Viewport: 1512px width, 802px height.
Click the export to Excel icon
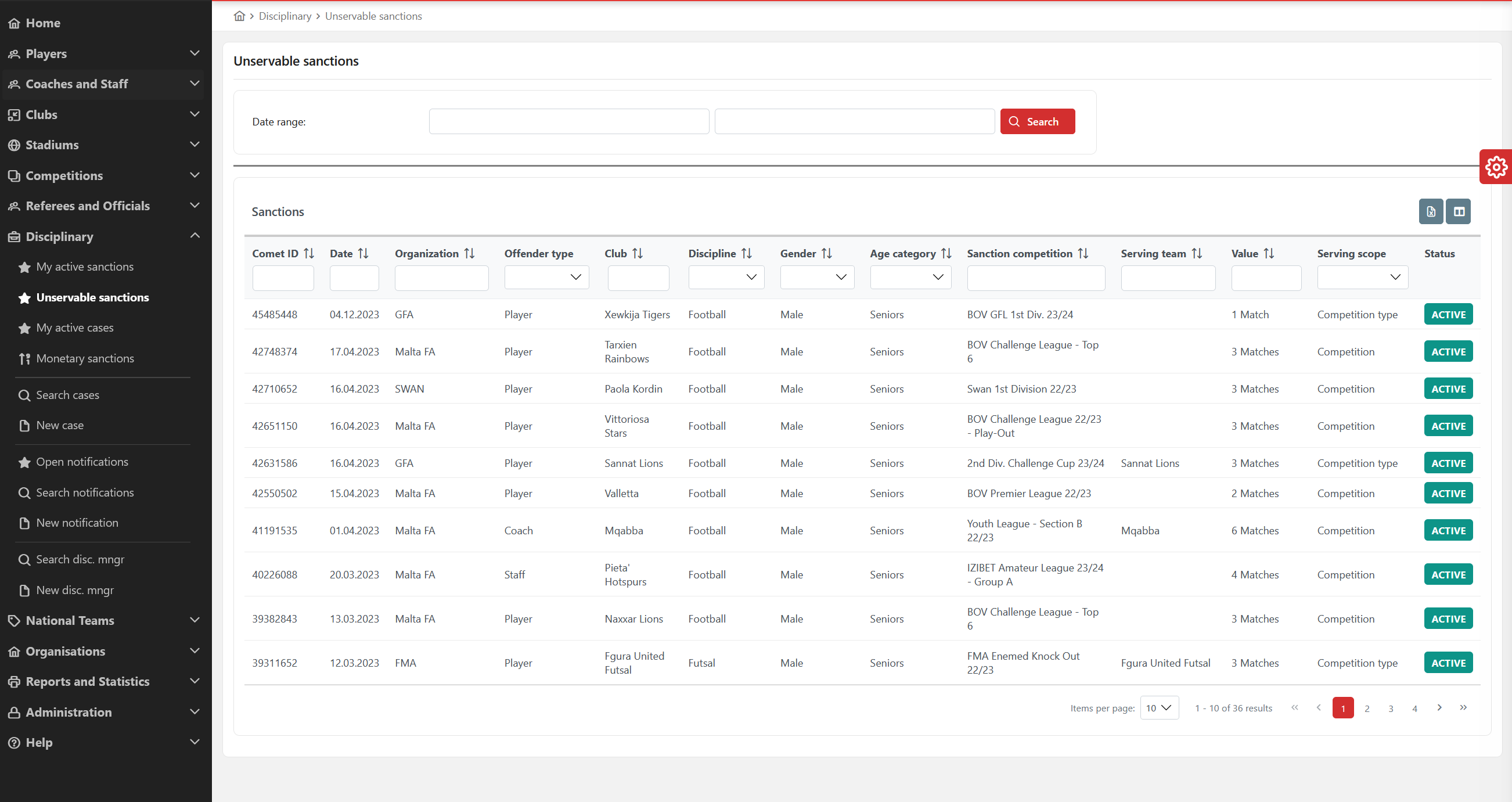[x=1430, y=211]
